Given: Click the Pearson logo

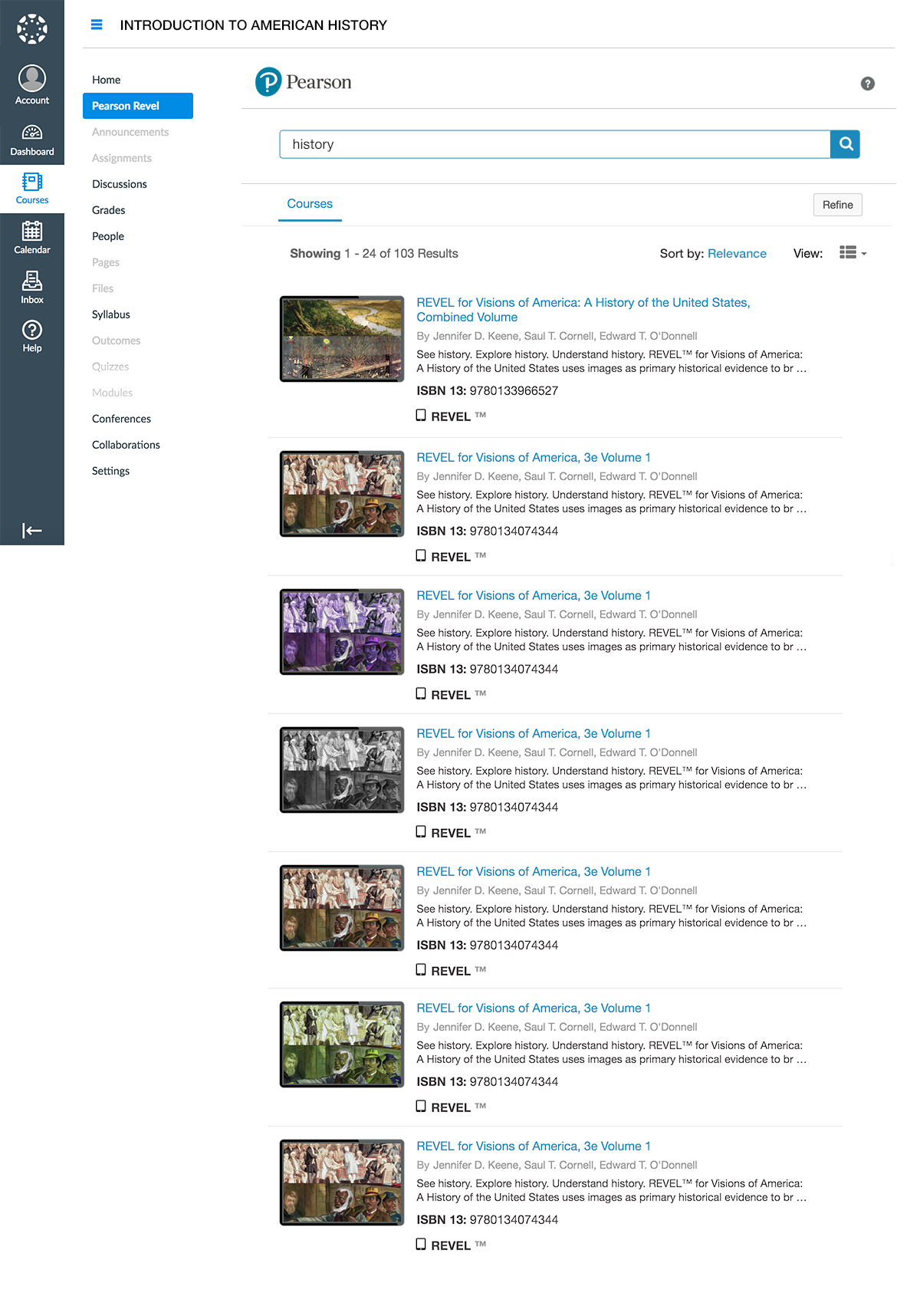Looking at the screenshot, I should click(304, 82).
